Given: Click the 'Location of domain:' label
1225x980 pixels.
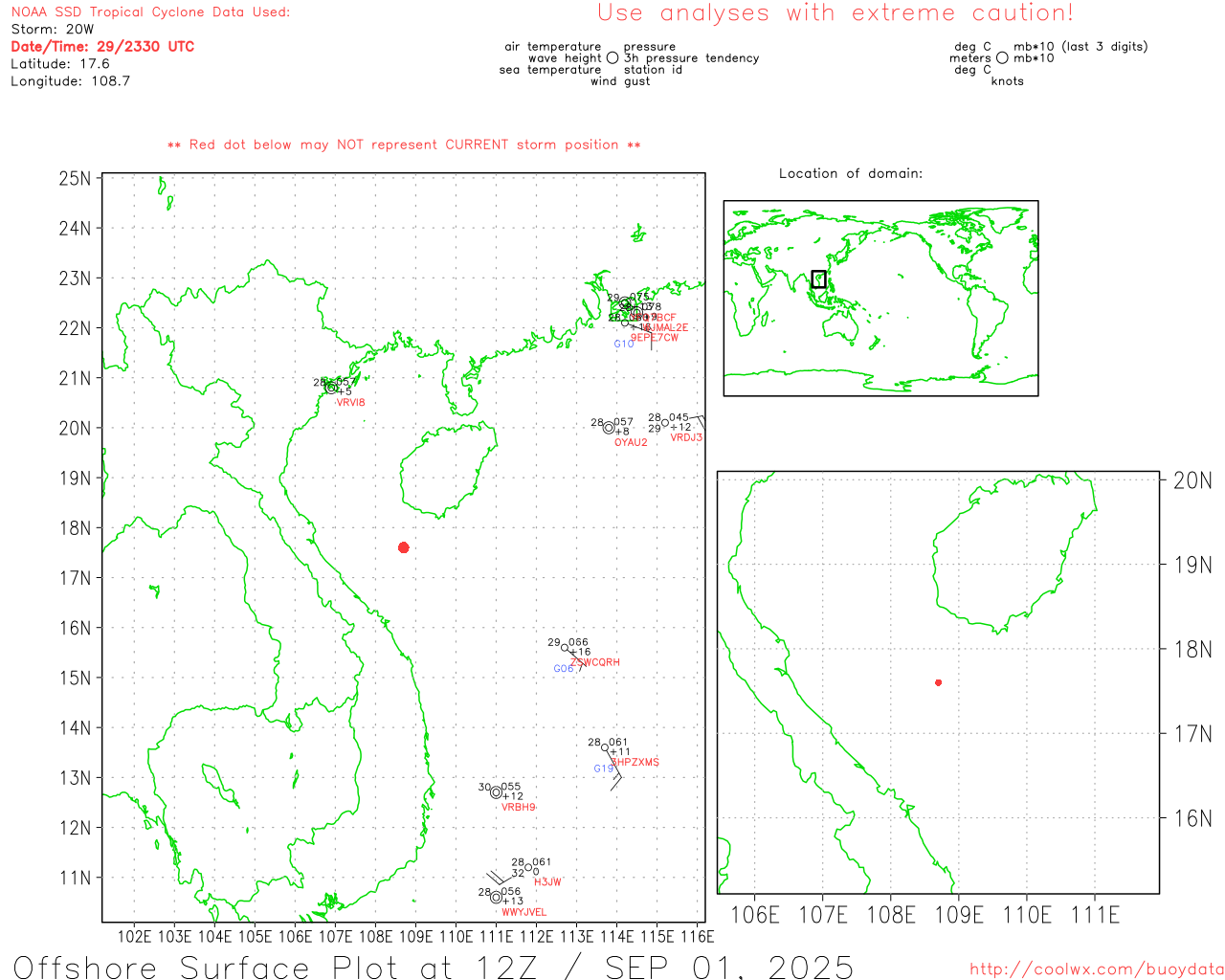Looking at the screenshot, I should click(x=851, y=173).
